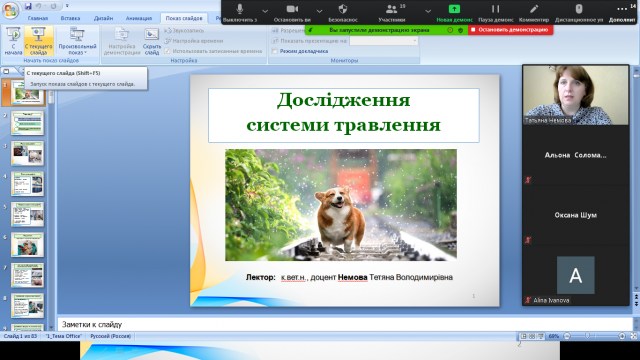Select slide 4 thumbnail

27,184
